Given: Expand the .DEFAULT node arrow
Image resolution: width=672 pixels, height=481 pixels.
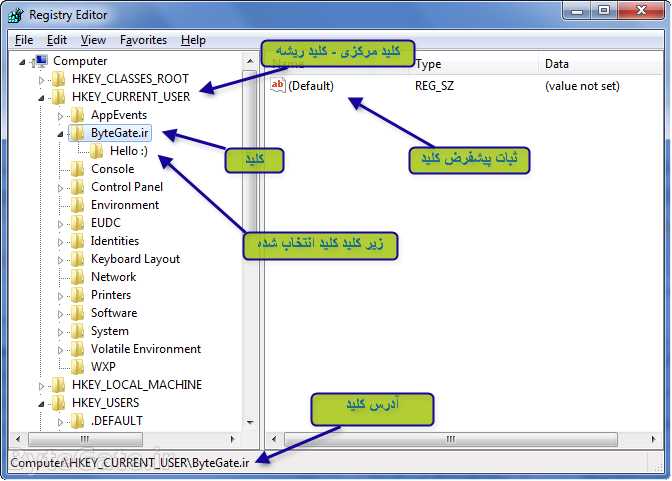Looking at the screenshot, I should pos(60,422).
